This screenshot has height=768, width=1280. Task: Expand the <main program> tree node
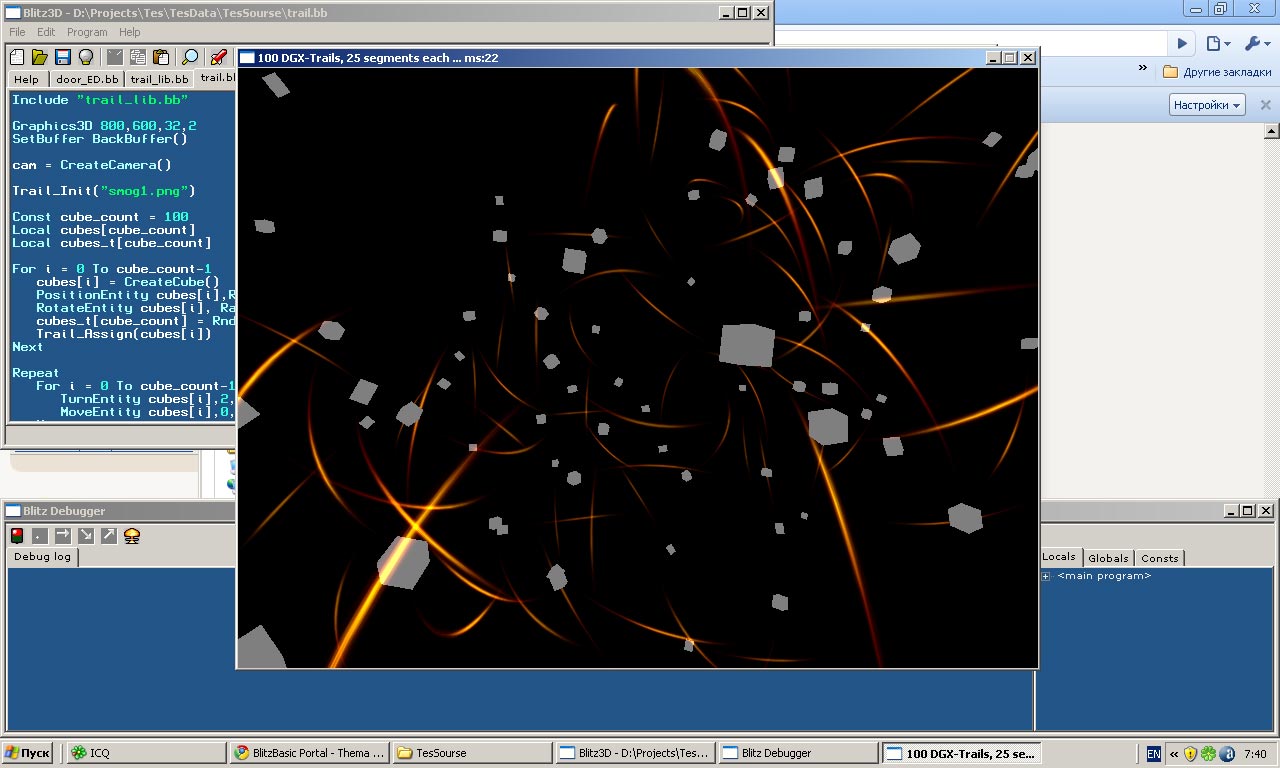1046,576
